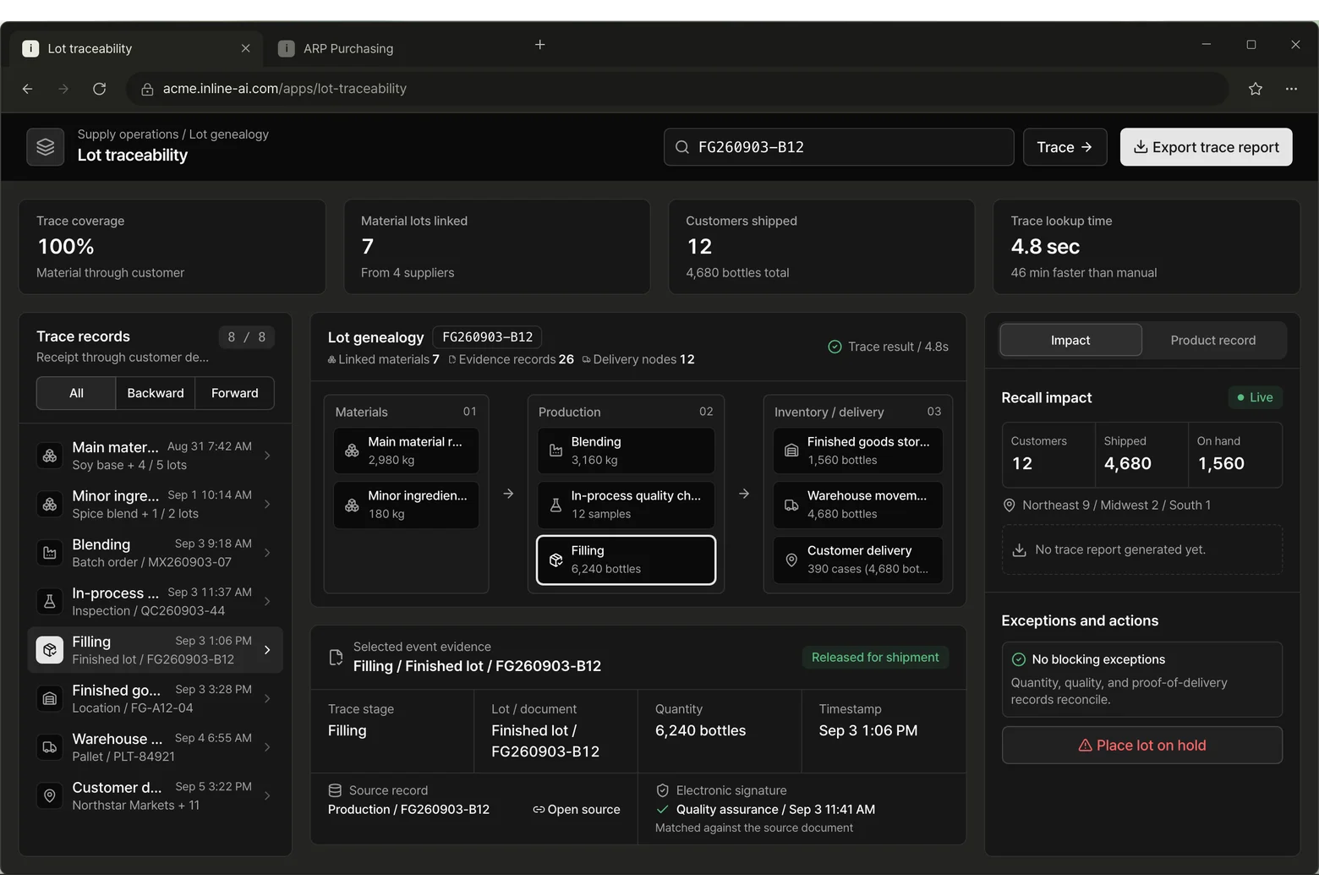Select the Filling node in Production column
1319x896 pixels.
pos(626,560)
